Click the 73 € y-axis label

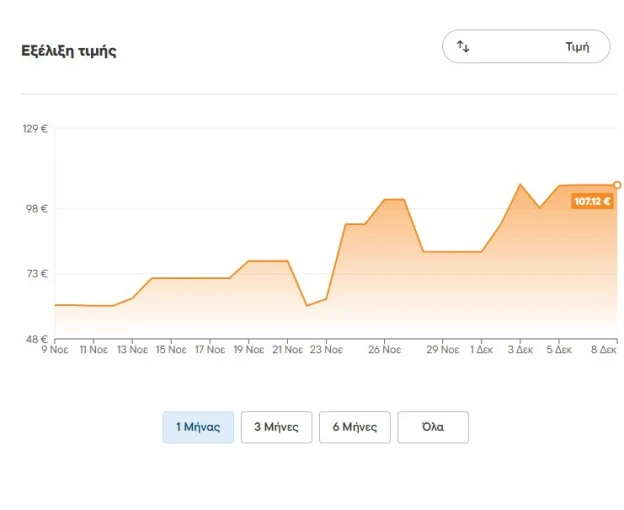point(37,274)
